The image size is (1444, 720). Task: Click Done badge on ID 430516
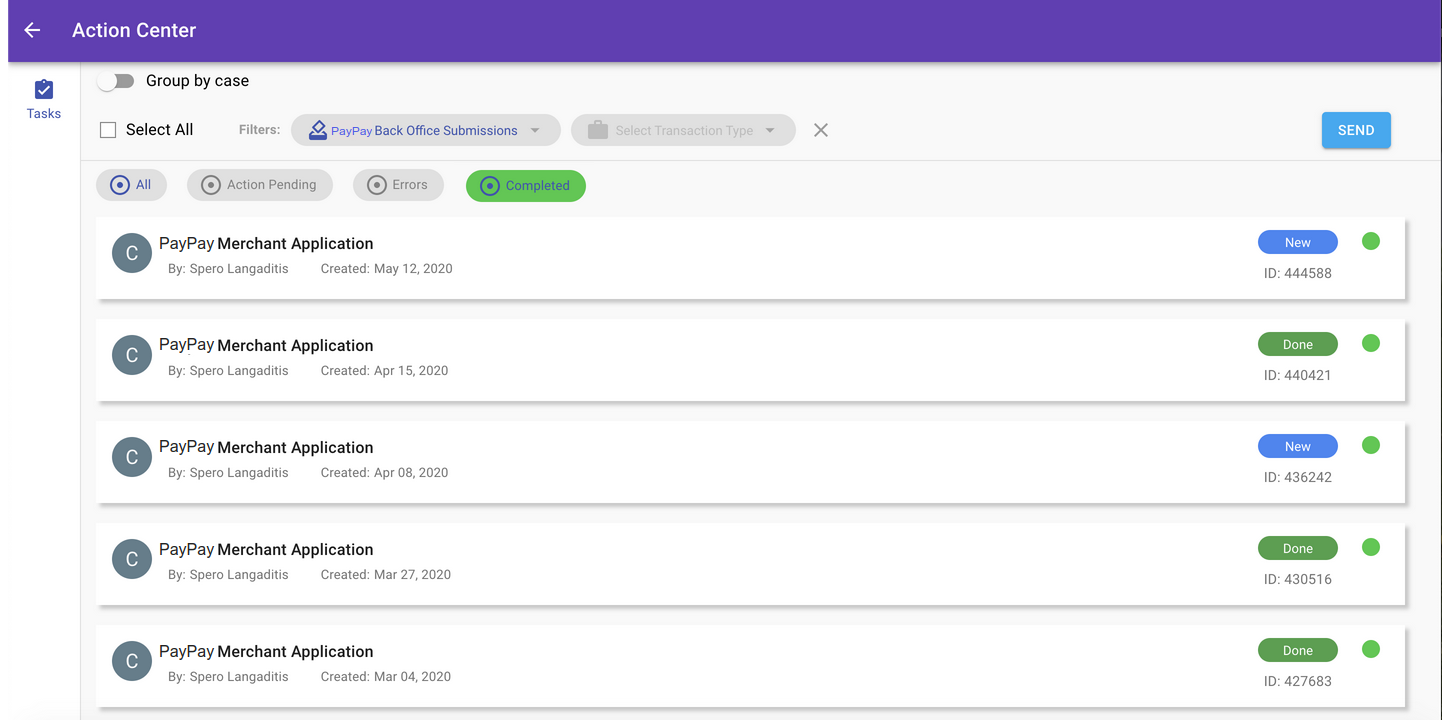tap(1298, 549)
